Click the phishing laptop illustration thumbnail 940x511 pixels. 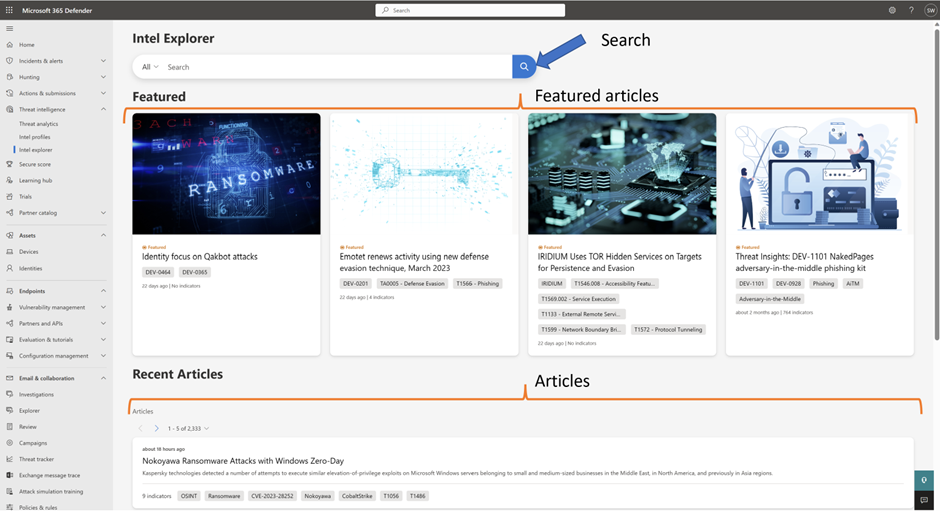(820, 174)
